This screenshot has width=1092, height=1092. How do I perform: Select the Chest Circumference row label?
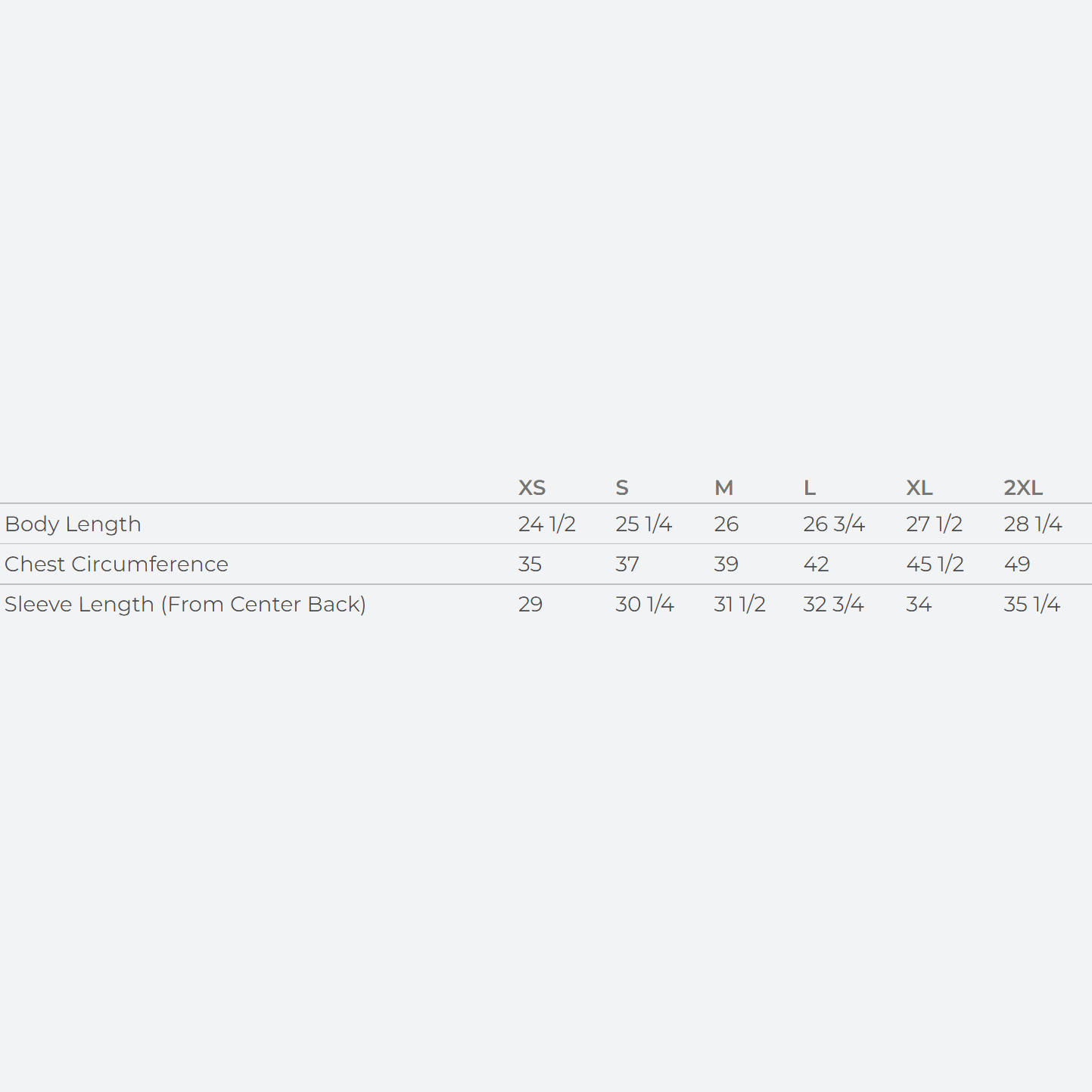[x=117, y=564]
